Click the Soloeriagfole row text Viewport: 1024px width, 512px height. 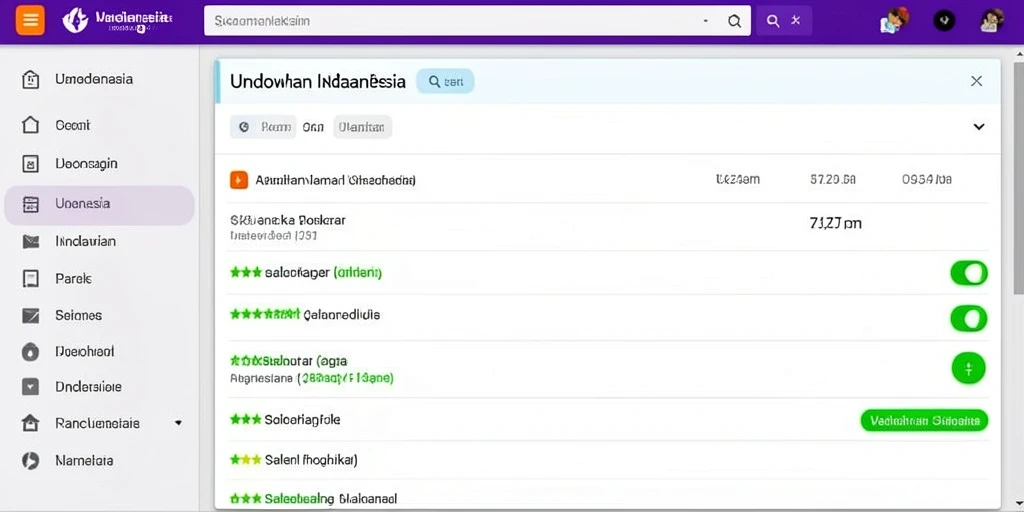302,420
